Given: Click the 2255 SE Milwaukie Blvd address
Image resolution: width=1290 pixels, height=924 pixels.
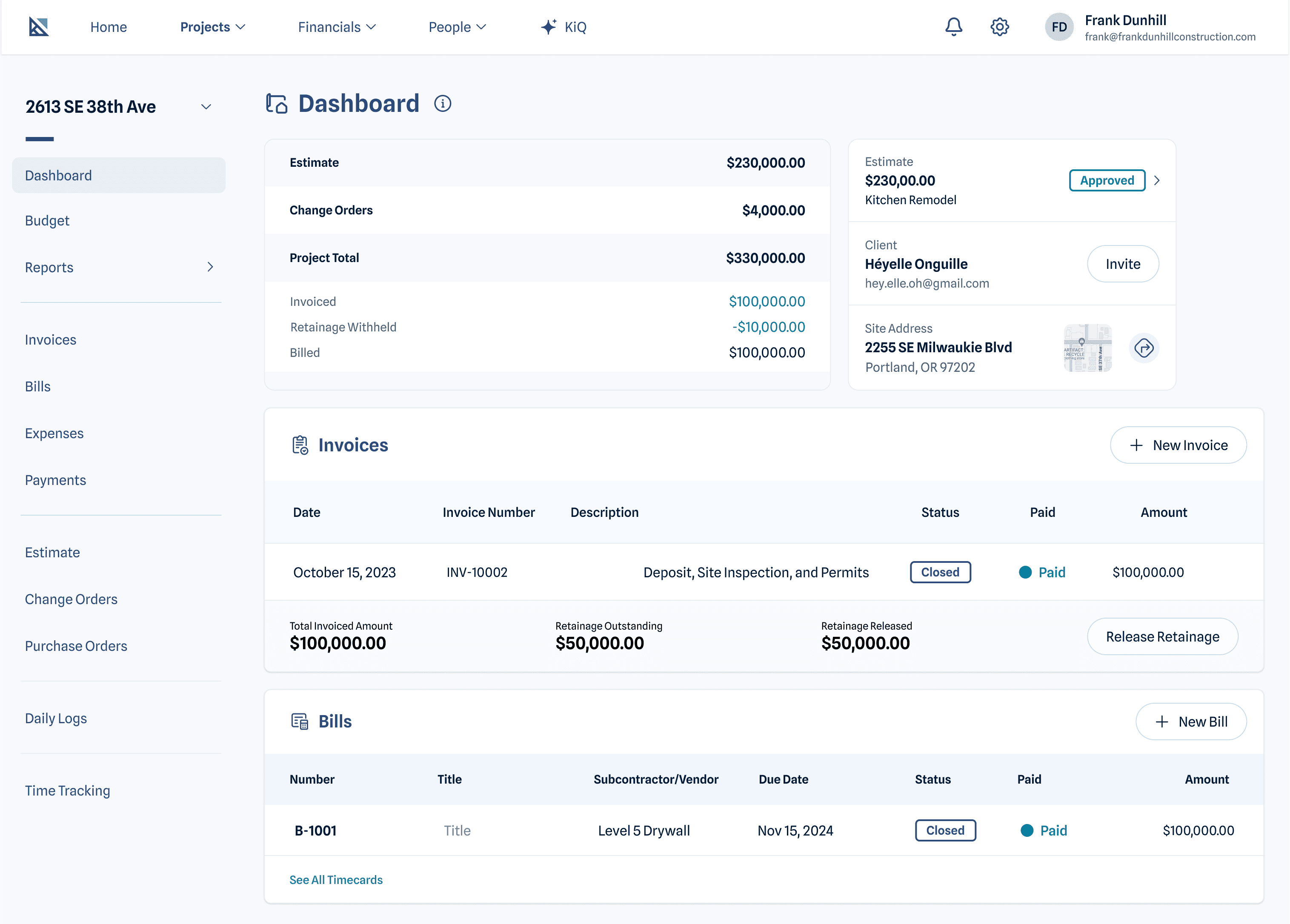Looking at the screenshot, I should click(938, 348).
